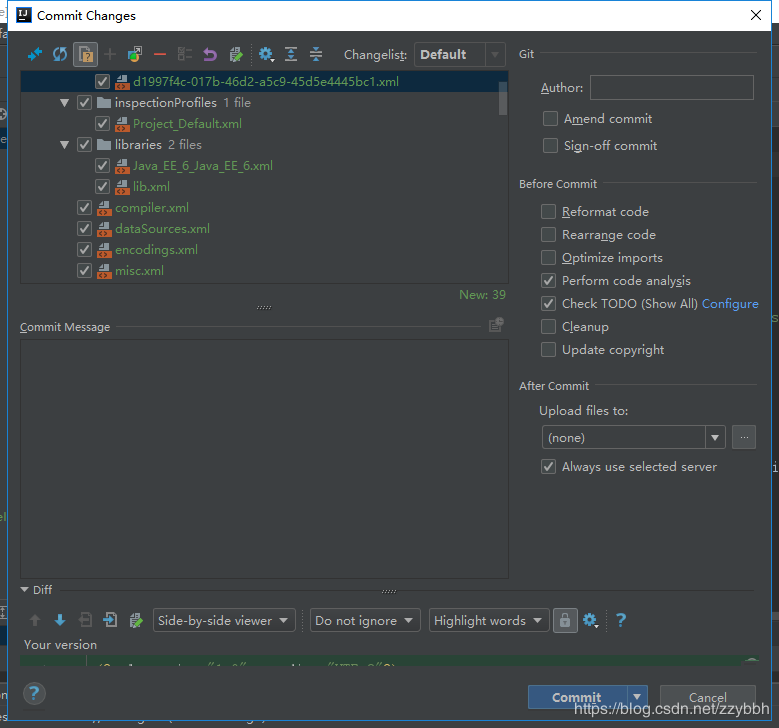Refresh the changes list

(60, 54)
